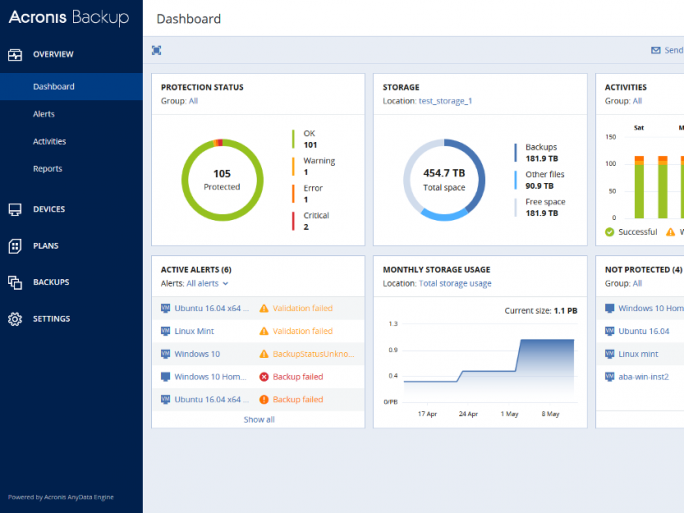Image resolution: width=684 pixels, height=513 pixels.
Task: Click the Overview section icon
Action: click(15, 55)
